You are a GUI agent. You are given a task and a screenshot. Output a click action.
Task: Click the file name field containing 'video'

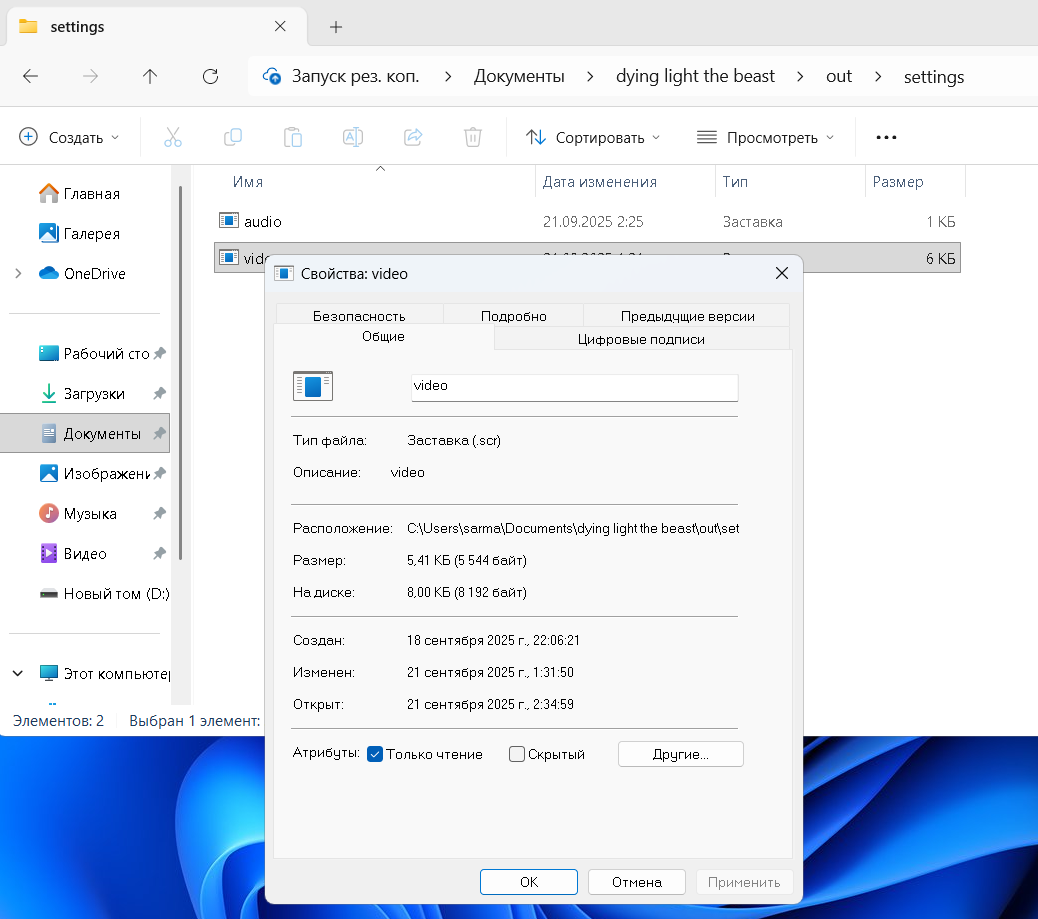pyautogui.click(x=574, y=386)
